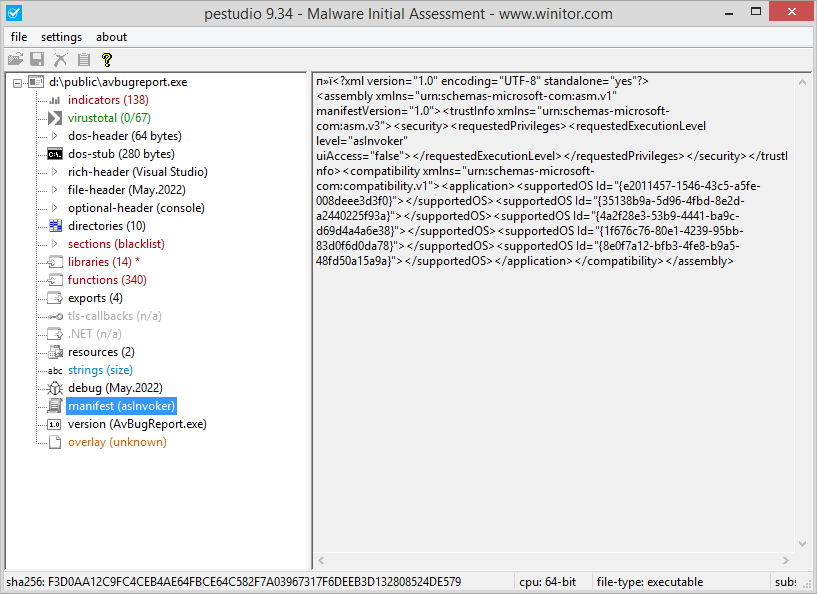
Task: Click the sha256 hash in status bar
Action: tap(233, 582)
